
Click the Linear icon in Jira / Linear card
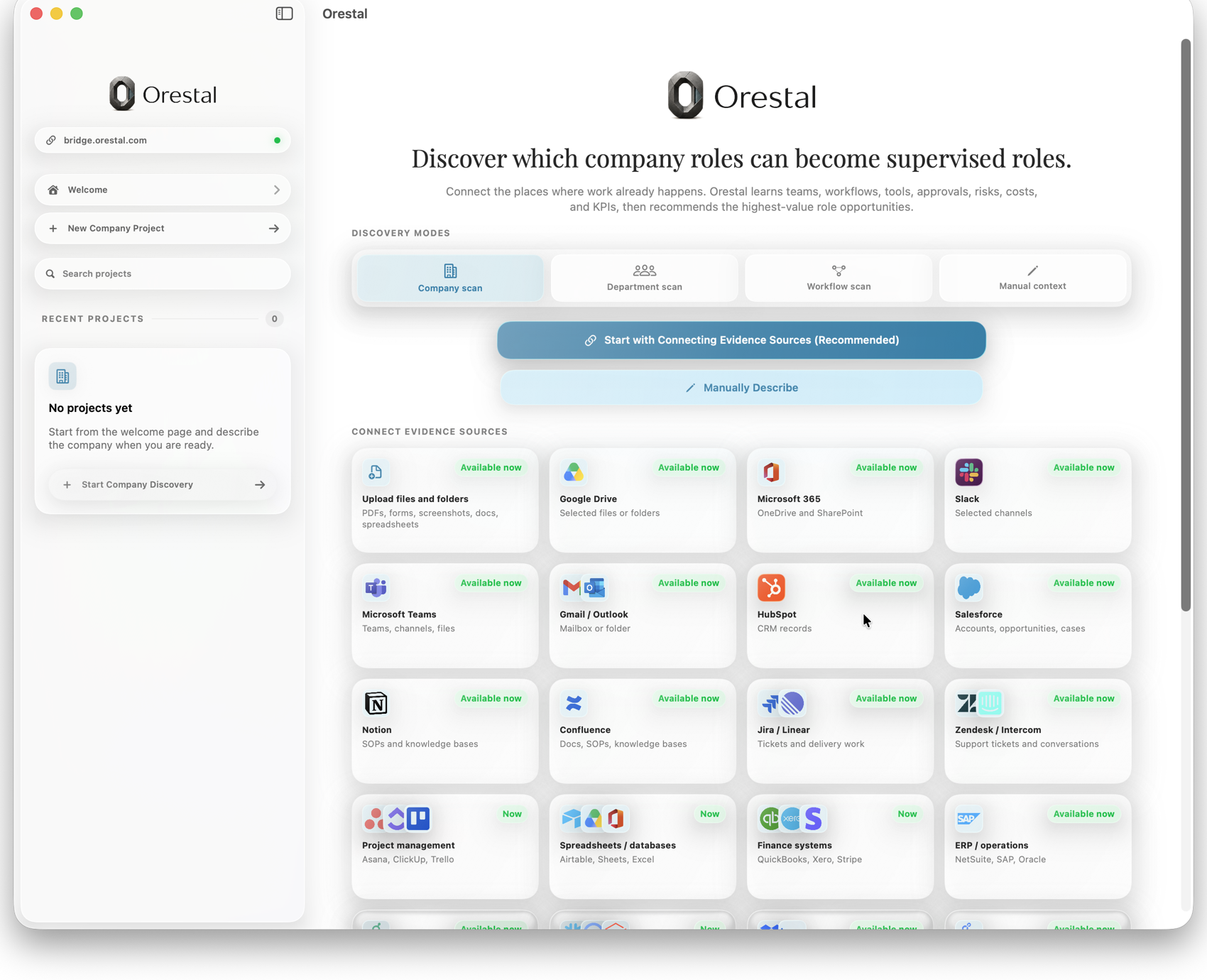click(x=792, y=703)
